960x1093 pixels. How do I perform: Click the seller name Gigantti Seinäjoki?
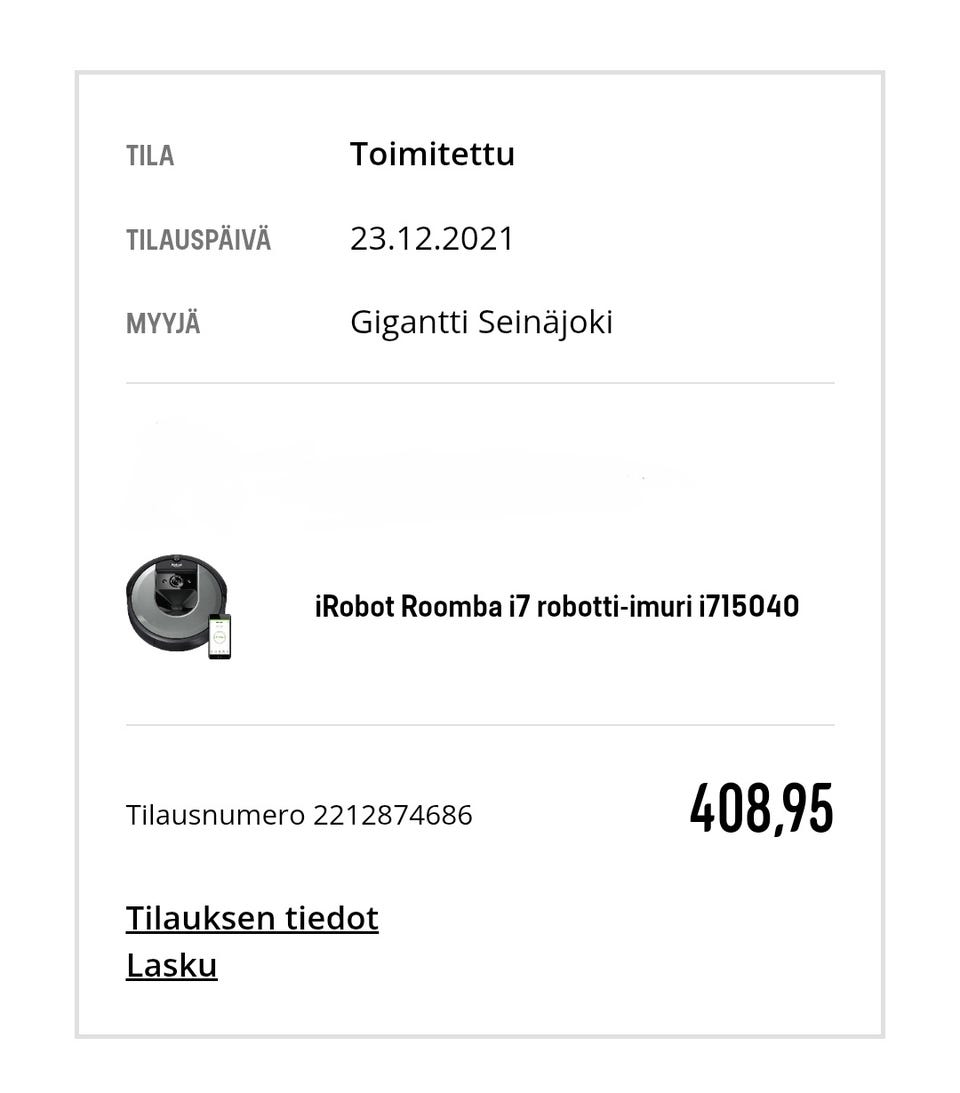[x=481, y=323]
